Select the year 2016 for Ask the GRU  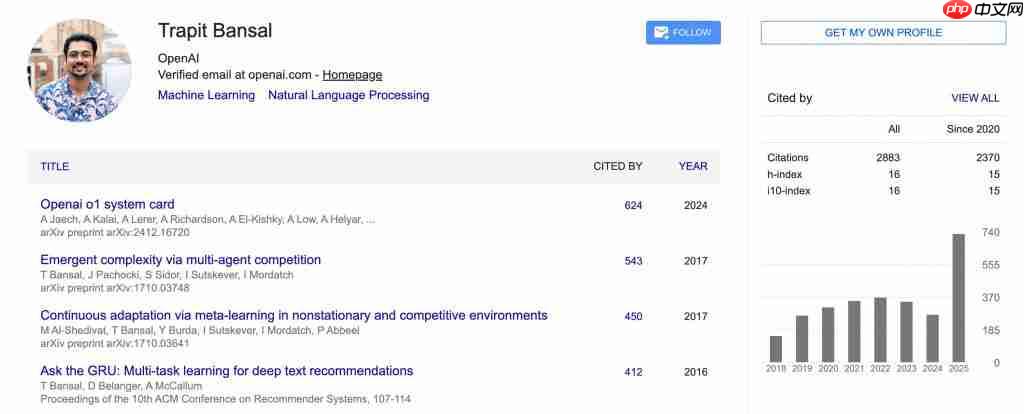[696, 372]
